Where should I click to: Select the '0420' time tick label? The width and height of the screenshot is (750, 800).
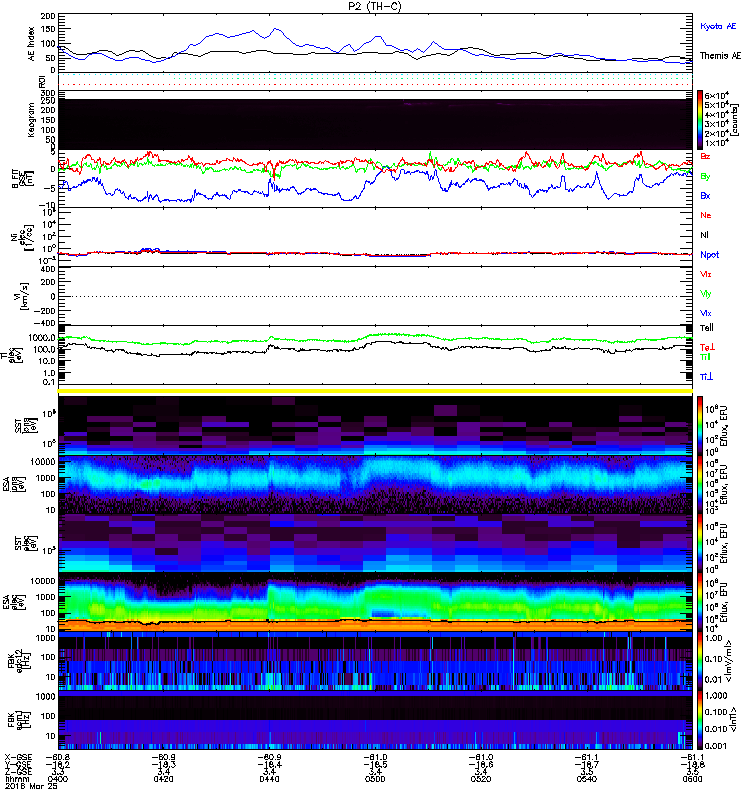(163, 779)
